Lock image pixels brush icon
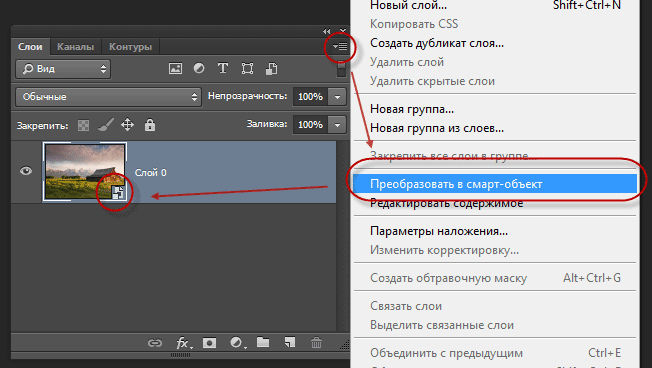 [x=106, y=125]
